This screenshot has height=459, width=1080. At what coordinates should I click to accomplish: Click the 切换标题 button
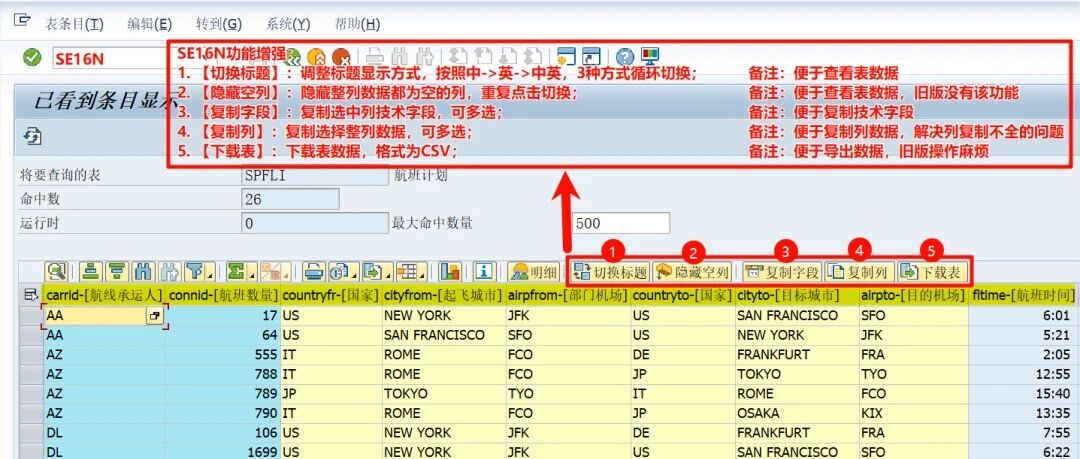[x=610, y=272]
